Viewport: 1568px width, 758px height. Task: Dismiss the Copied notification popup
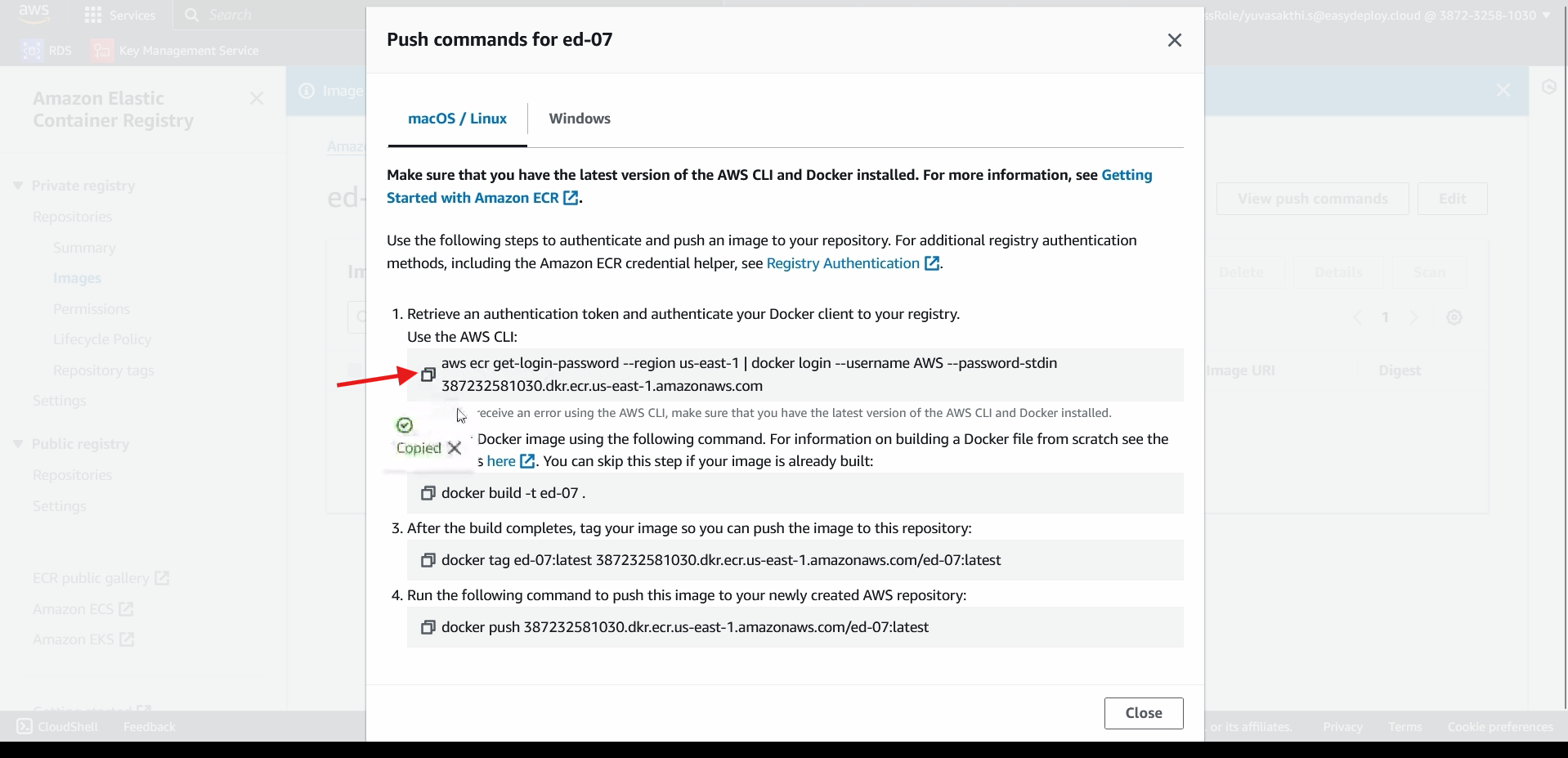tap(455, 448)
